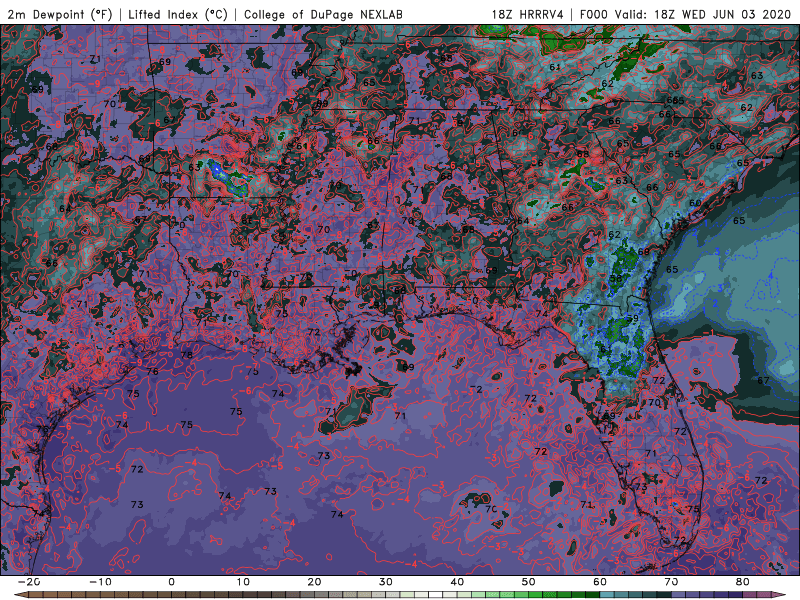Click the 50 label on the color scale

click(x=529, y=582)
